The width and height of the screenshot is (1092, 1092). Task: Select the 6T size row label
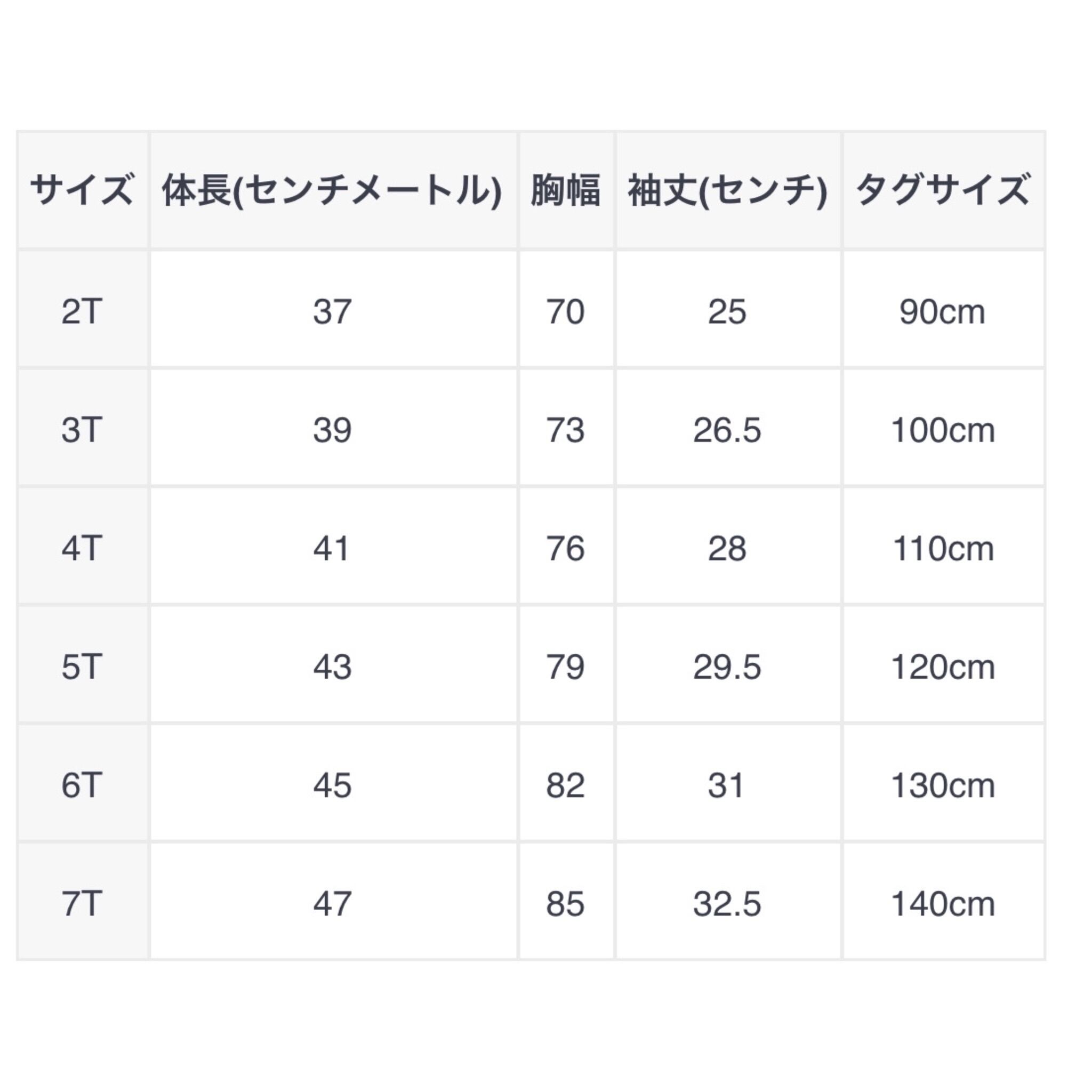pyautogui.click(x=83, y=785)
